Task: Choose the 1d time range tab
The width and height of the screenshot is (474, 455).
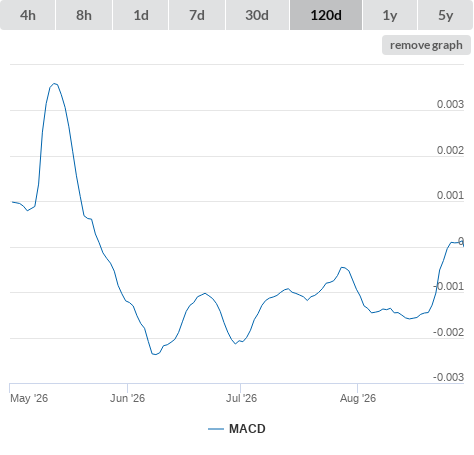Action: pos(141,15)
